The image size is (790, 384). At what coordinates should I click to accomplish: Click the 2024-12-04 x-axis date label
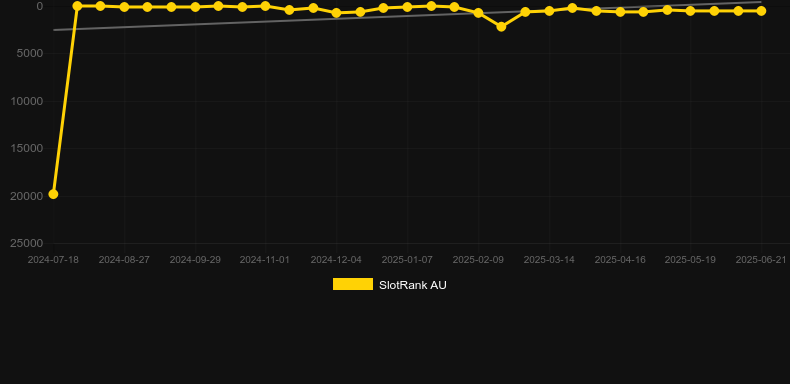(336, 260)
